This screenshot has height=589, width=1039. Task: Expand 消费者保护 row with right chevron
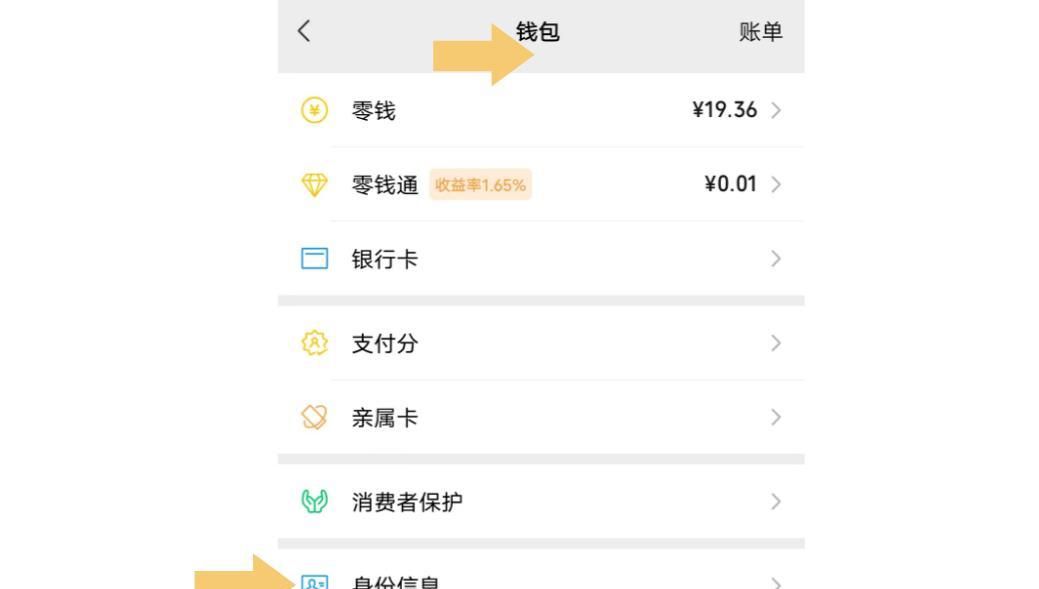click(777, 502)
